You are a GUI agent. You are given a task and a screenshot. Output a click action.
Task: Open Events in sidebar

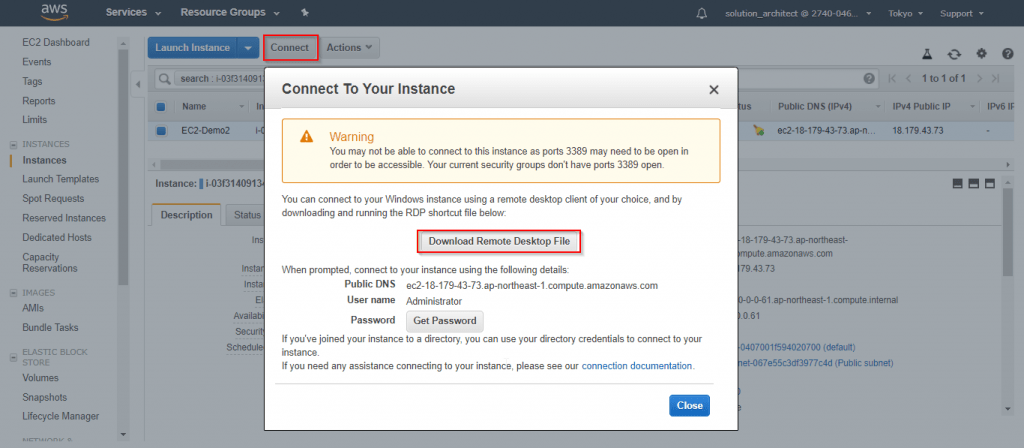click(37, 62)
